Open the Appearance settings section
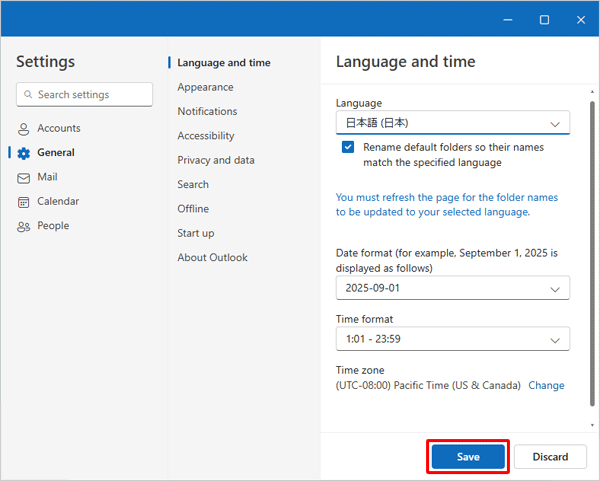 pos(205,87)
